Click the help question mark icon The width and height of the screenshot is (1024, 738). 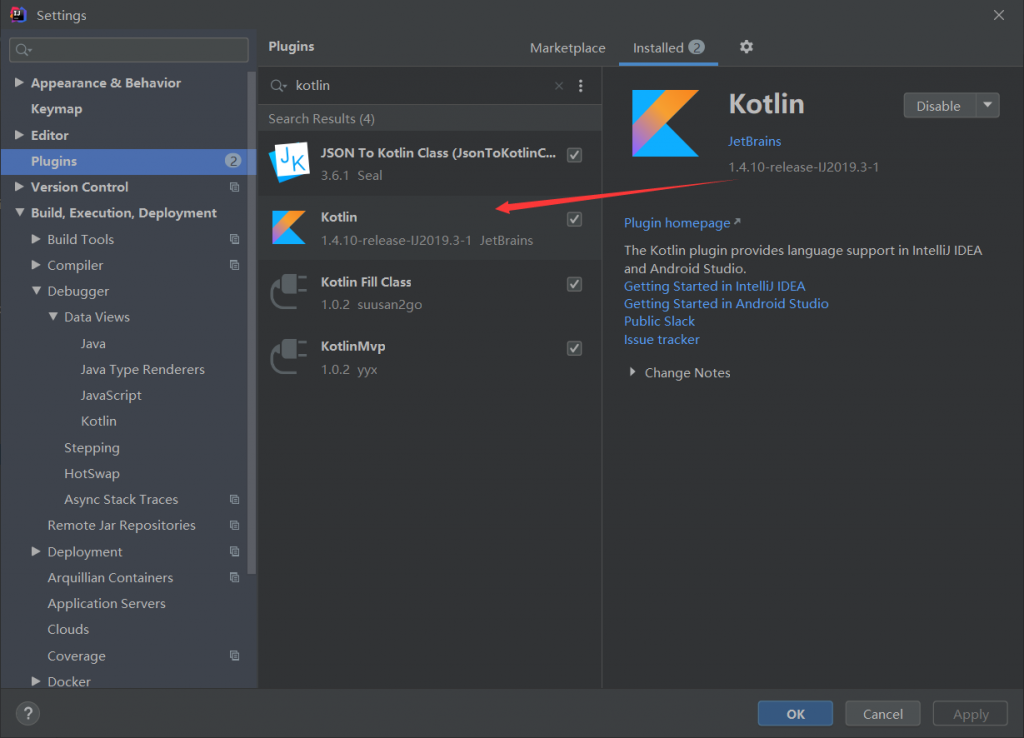(27, 713)
